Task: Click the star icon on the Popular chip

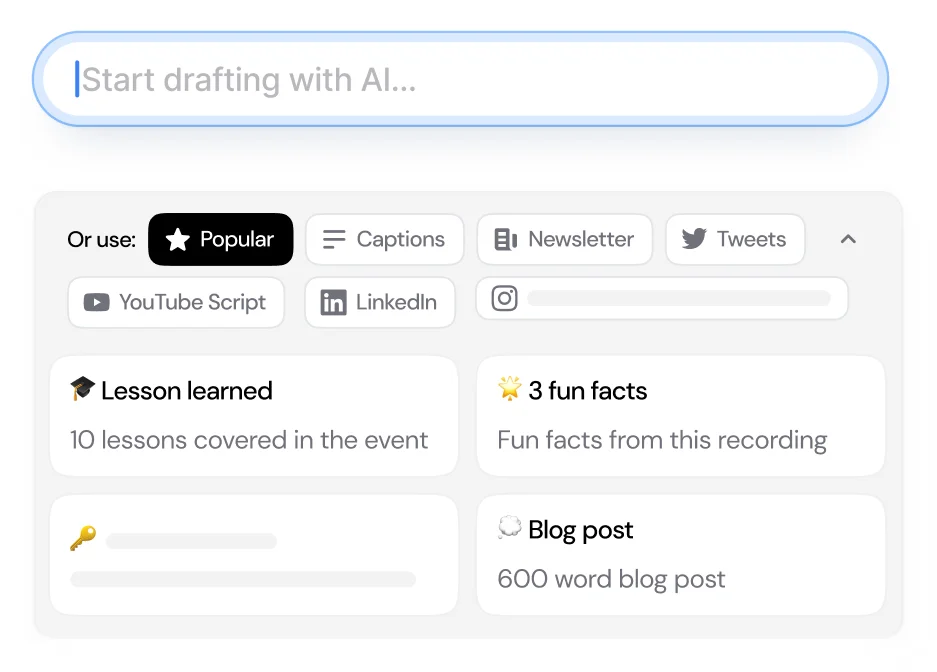Action: (178, 239)
